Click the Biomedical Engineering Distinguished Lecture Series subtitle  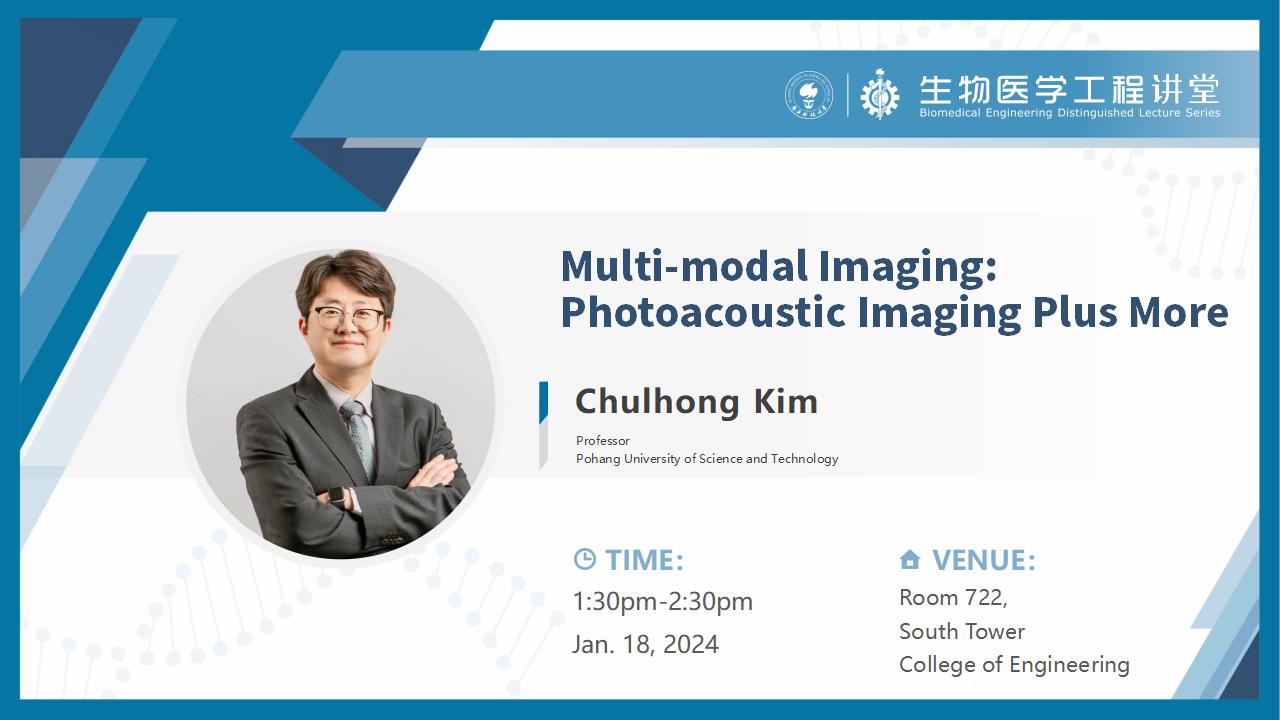(x=1069, y=113)
